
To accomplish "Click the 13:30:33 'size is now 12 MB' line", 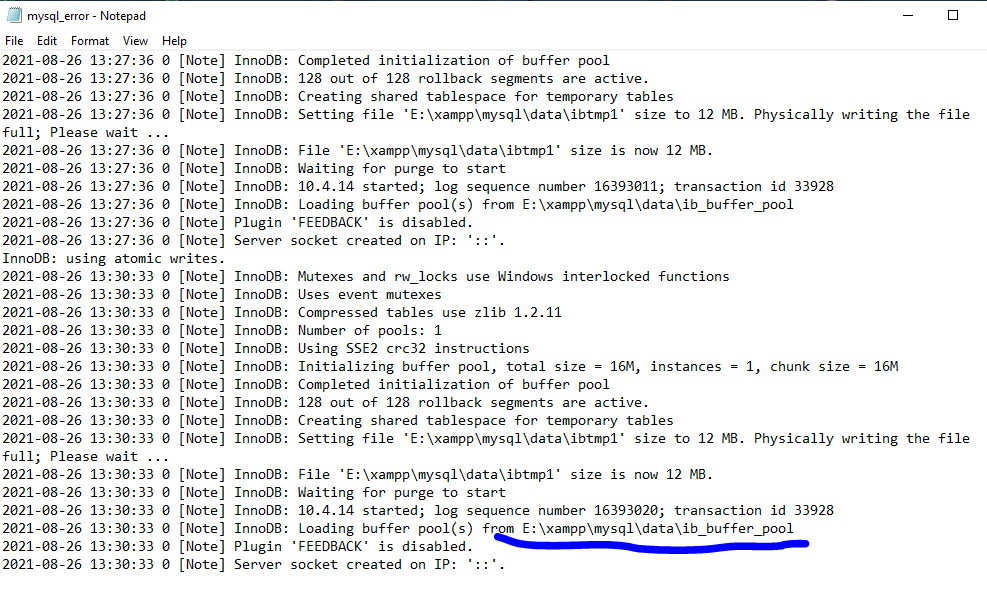I will [x=358, y=474].
